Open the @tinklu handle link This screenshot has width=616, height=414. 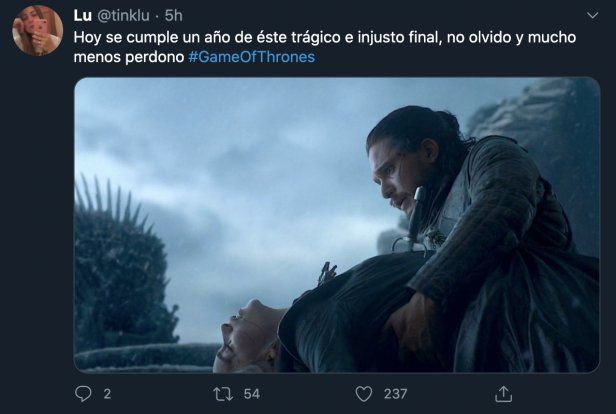(x=123, y=16)
